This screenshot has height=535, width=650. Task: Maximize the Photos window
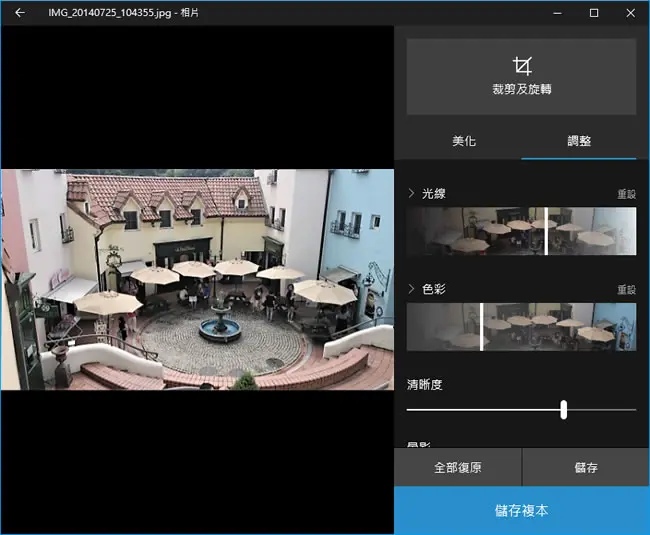(x=594, y=13)
